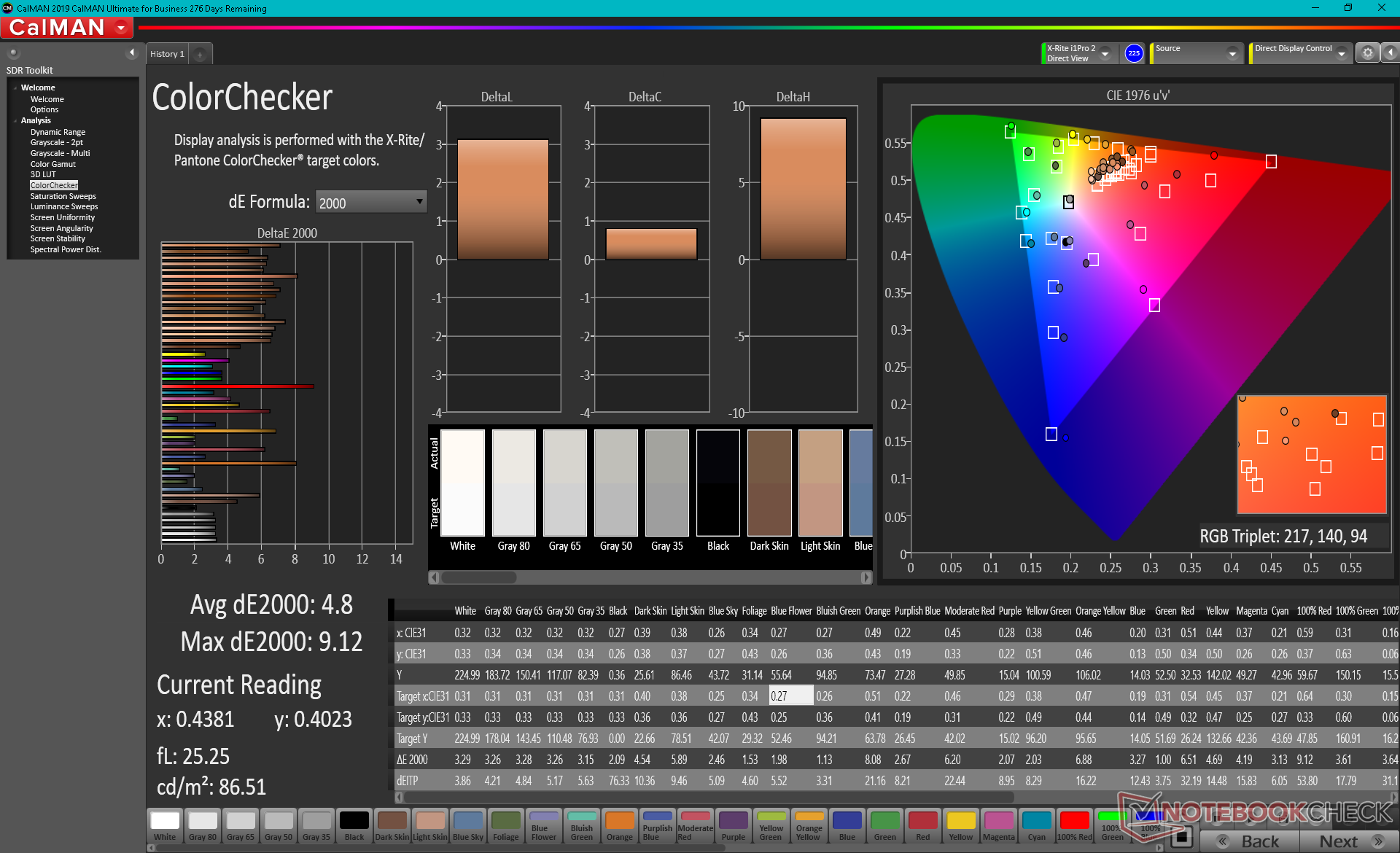1400x853 pixels.
Task: Collapse the SDR Toolkit sidebar arrow
Action: tap(132, 52)
